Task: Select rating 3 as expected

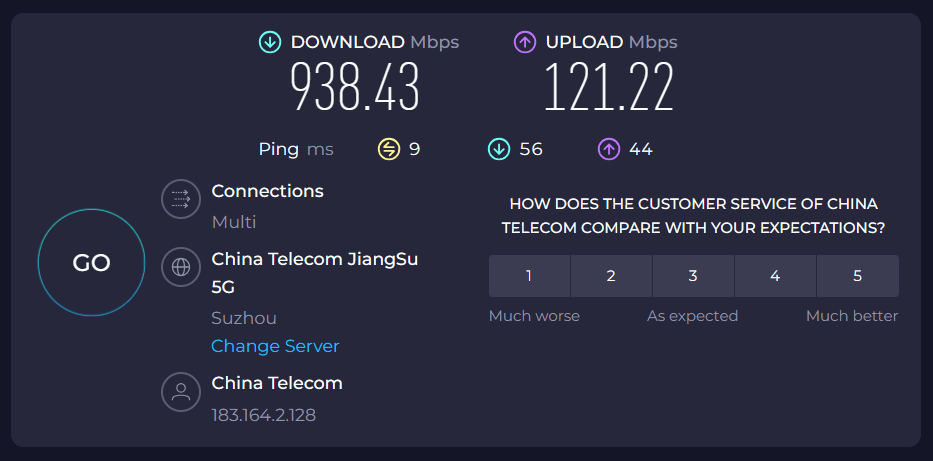Action: click(693, 276)
